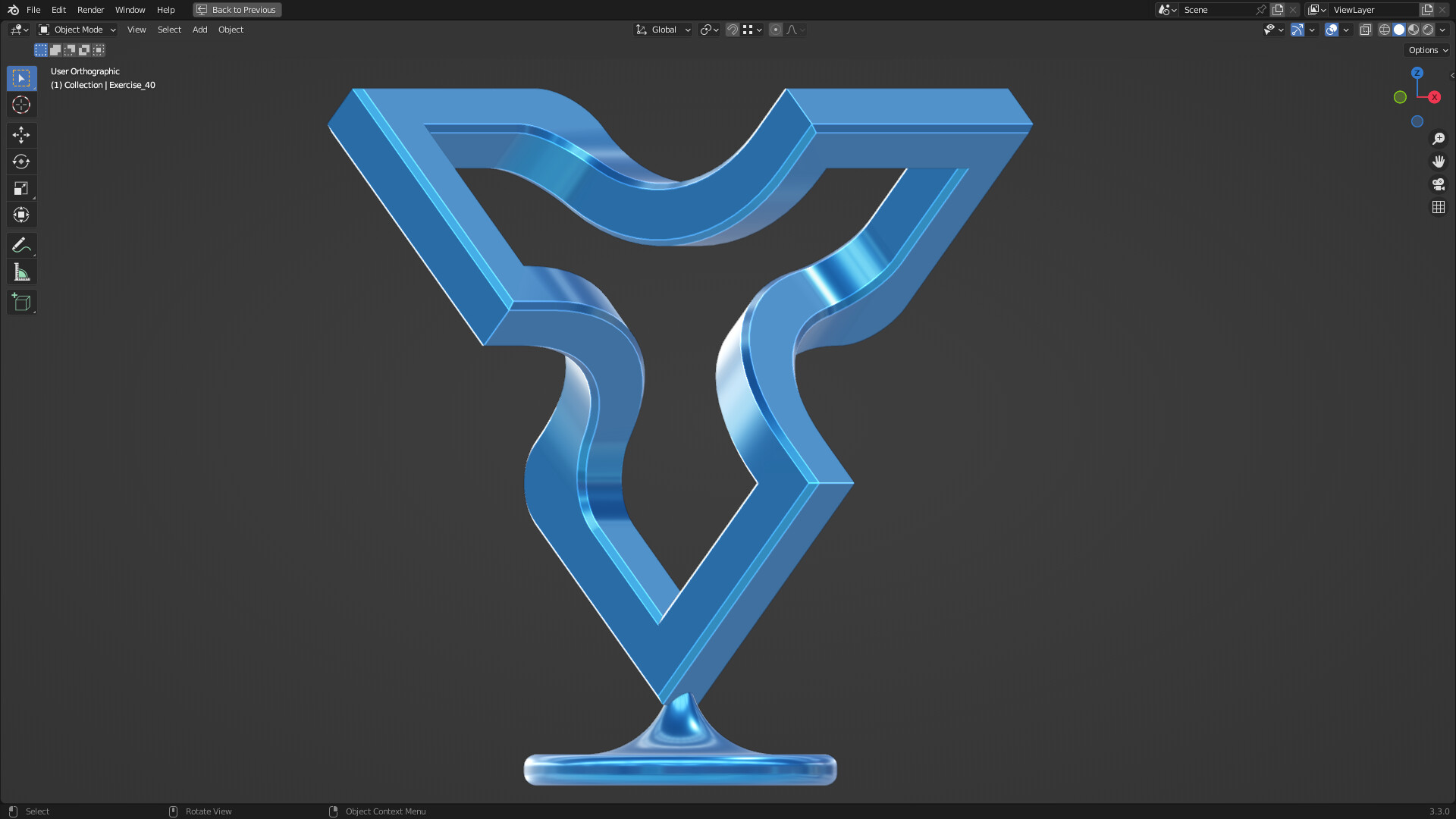Pick the Annotate tool
This screenshot has width=1456, height=819.
[21, 245]
